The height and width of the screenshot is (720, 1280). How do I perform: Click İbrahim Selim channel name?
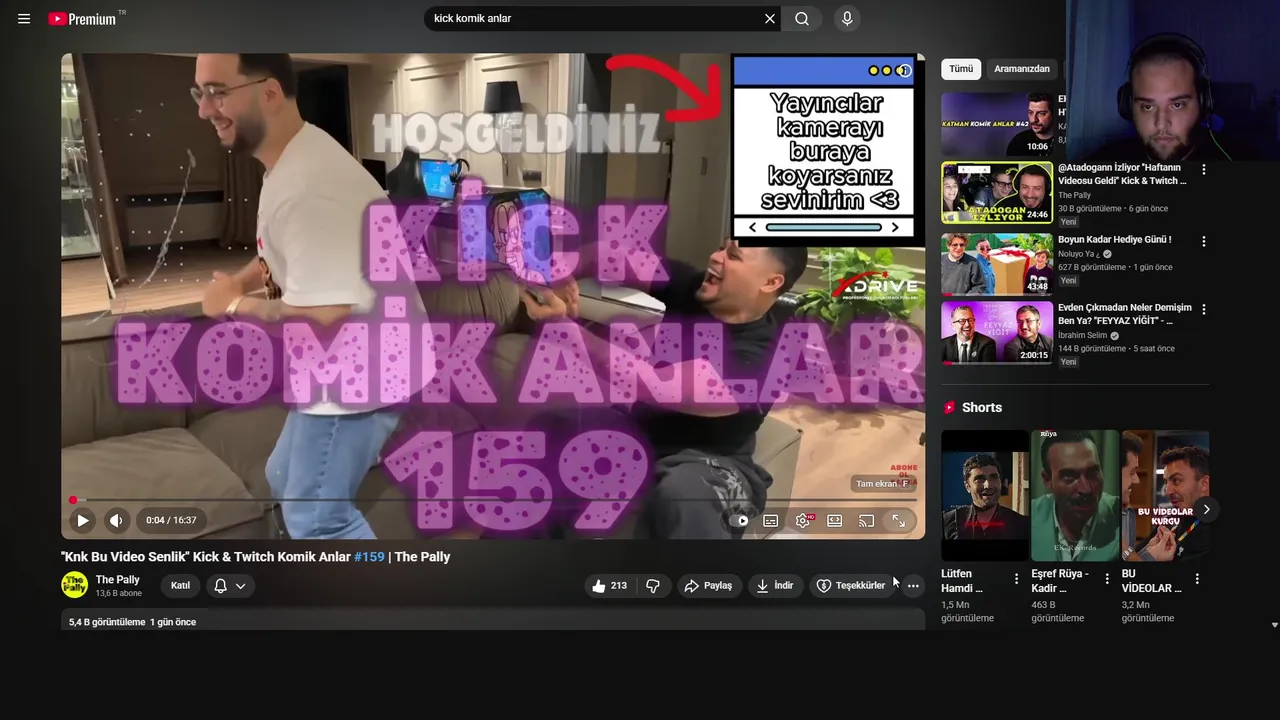tap(1082, 335)
